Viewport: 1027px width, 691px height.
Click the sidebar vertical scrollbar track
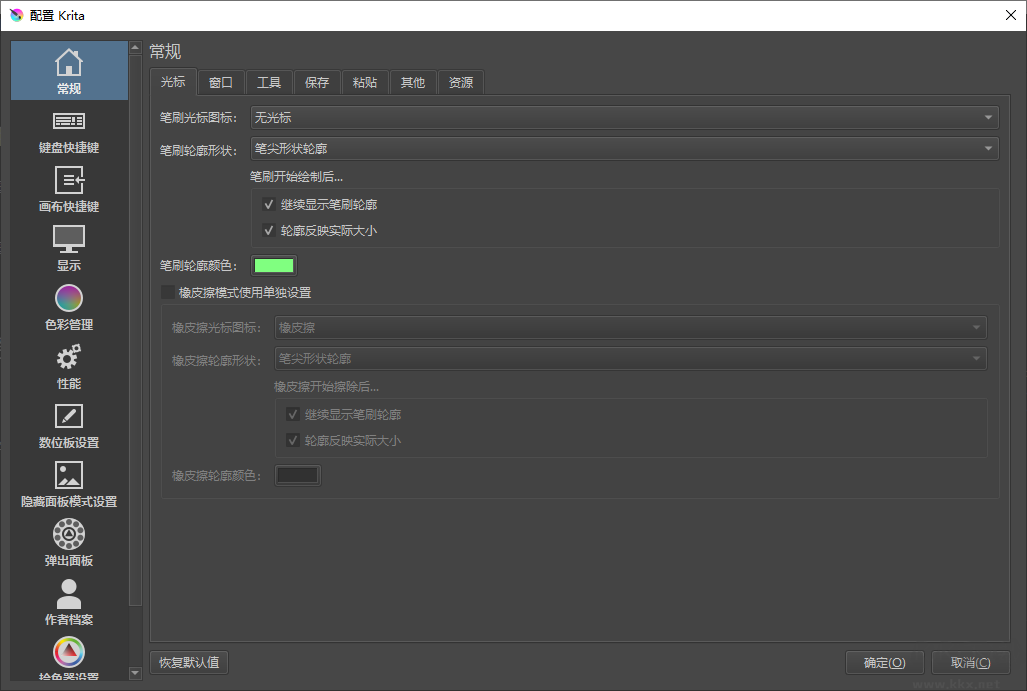click(x=136, y=635)
